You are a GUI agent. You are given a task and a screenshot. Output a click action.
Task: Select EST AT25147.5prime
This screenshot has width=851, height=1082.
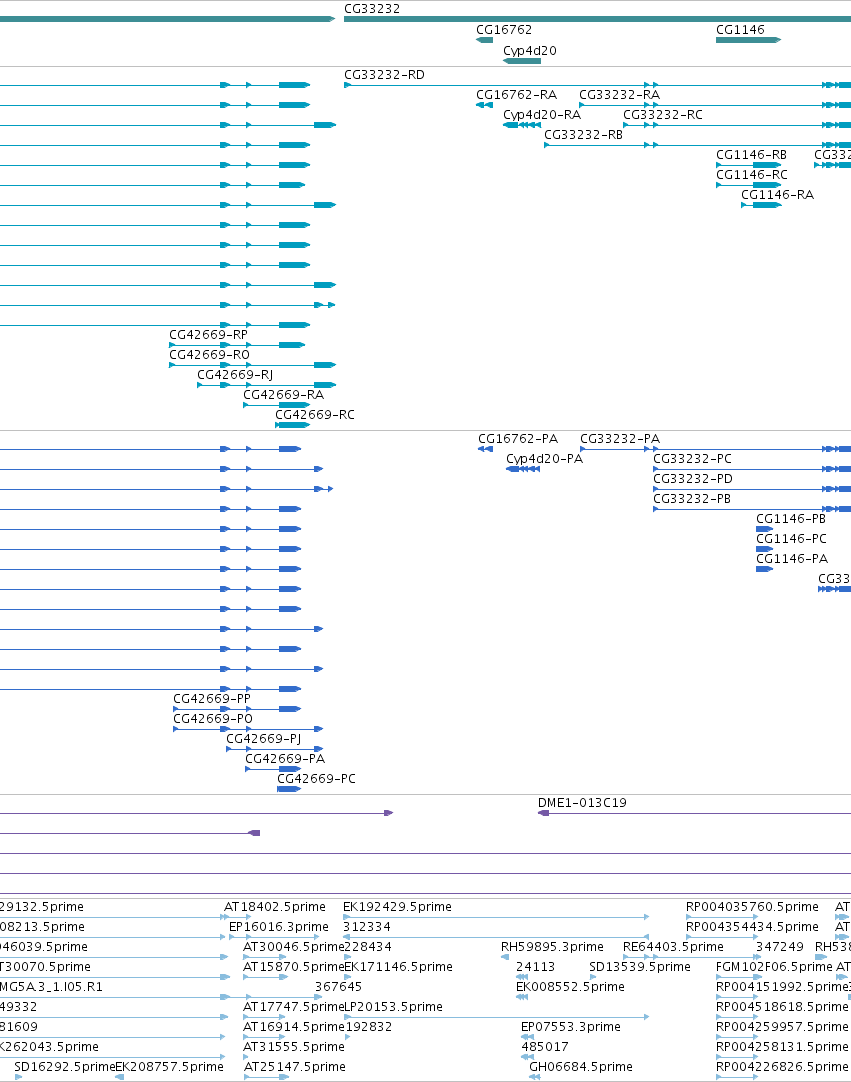295,1068
